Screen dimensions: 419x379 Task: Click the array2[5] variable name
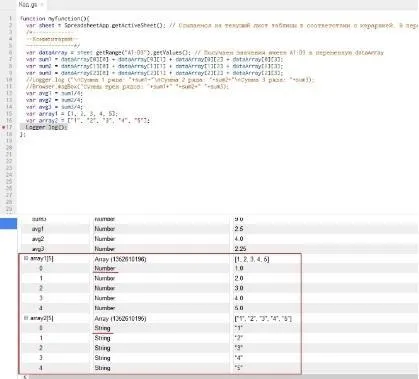41,318
